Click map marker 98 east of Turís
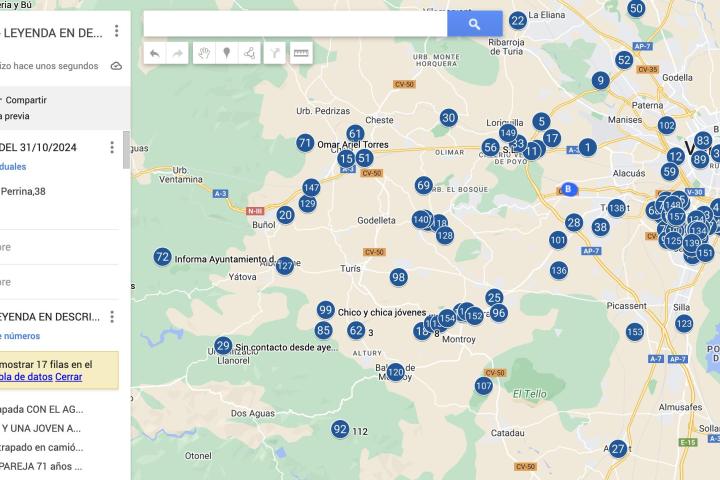Viewport: 720px width, 480px height. pyautogui.click(x=398, y=277)
